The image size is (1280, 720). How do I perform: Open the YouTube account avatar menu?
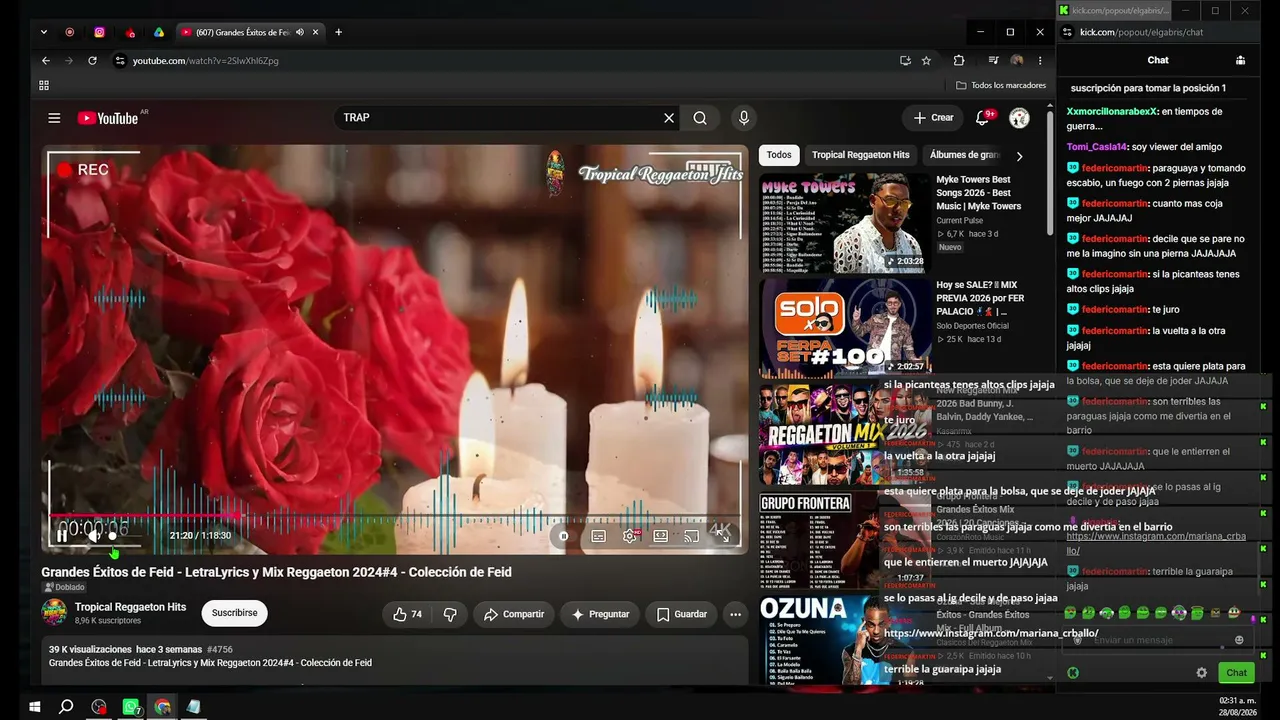click(1019, 118)
